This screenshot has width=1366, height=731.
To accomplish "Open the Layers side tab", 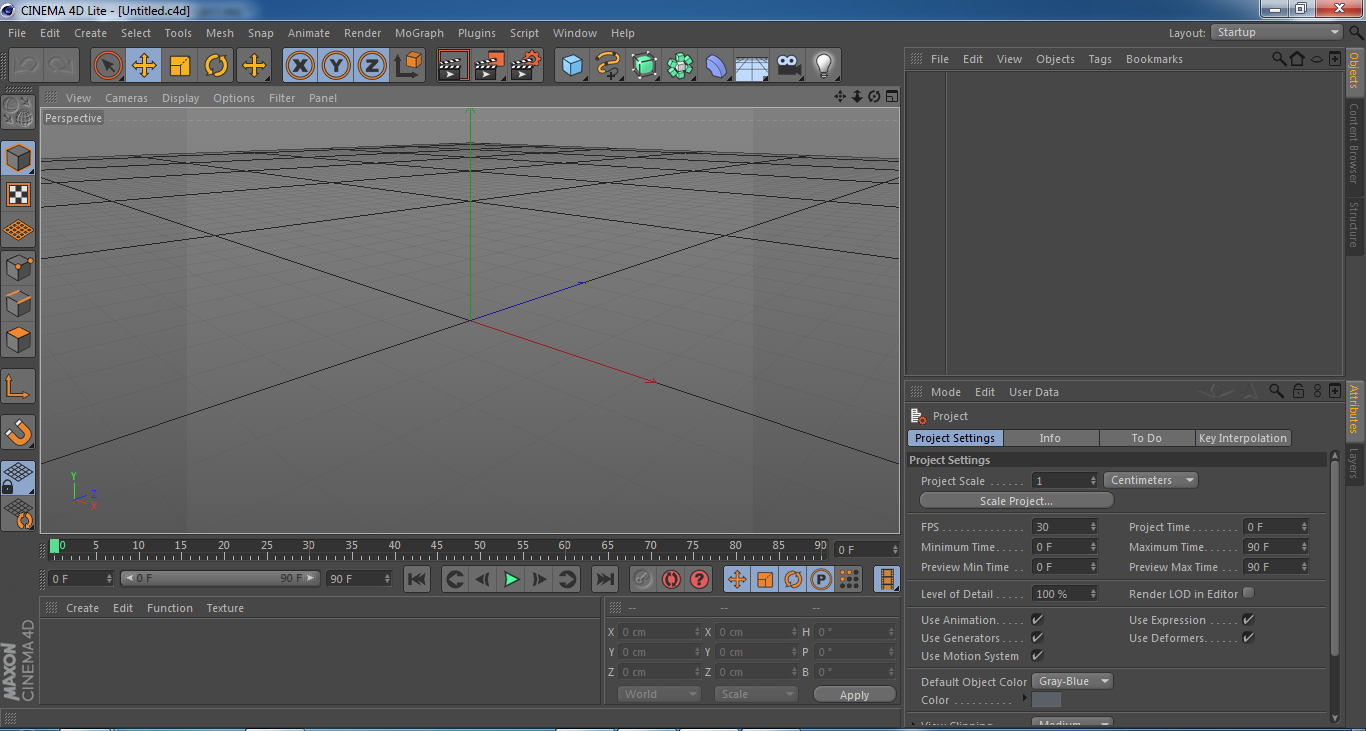I will point(1354,463).
